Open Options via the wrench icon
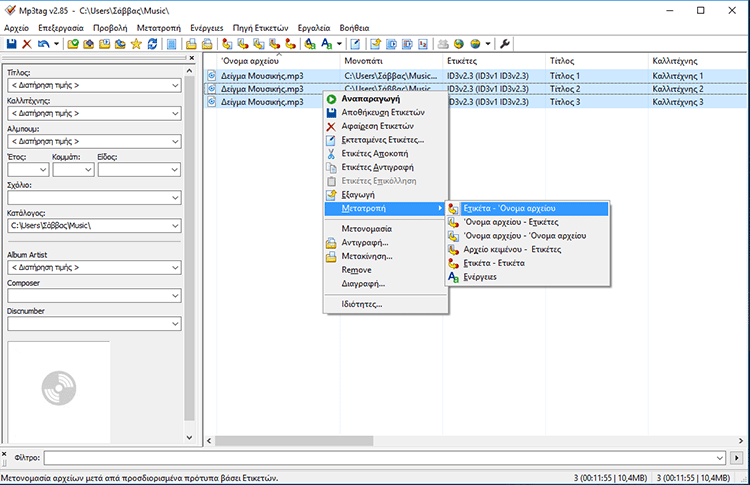750x485 pixels. pos(505,44)
